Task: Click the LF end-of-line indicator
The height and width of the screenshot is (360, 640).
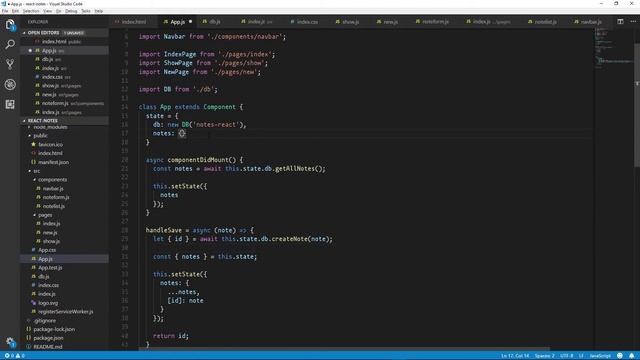Action: click(581, 356)
